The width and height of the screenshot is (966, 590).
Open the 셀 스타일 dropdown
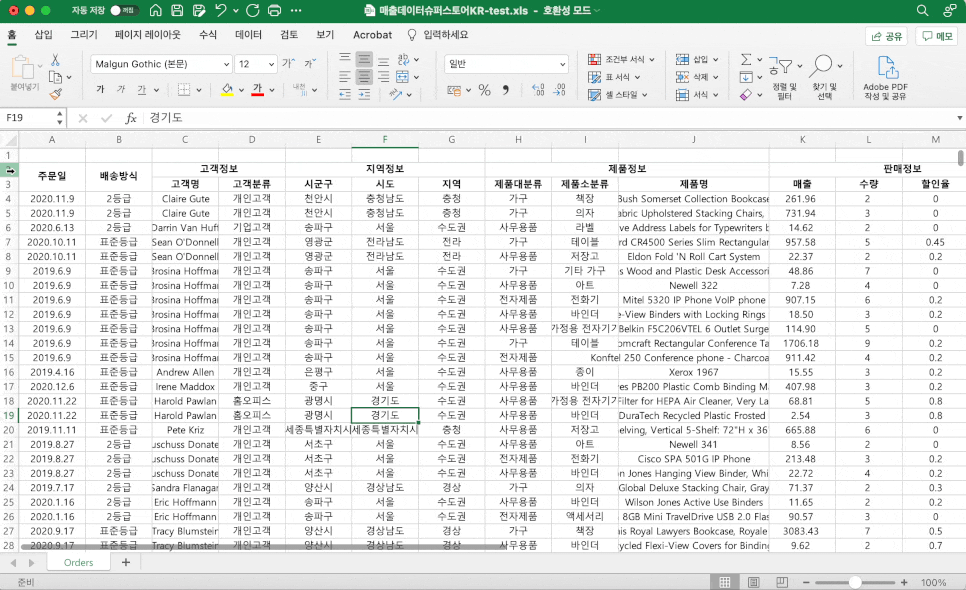tap(617, 95)
